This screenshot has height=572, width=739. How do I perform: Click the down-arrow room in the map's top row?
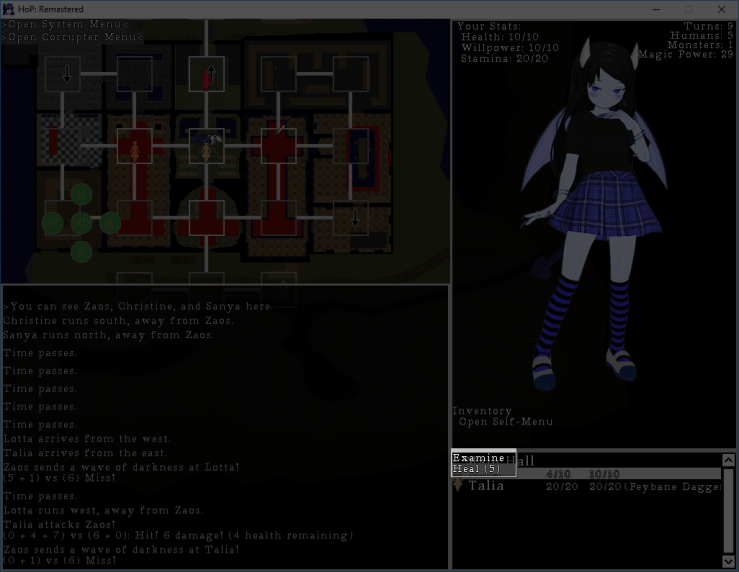[63, 74]
